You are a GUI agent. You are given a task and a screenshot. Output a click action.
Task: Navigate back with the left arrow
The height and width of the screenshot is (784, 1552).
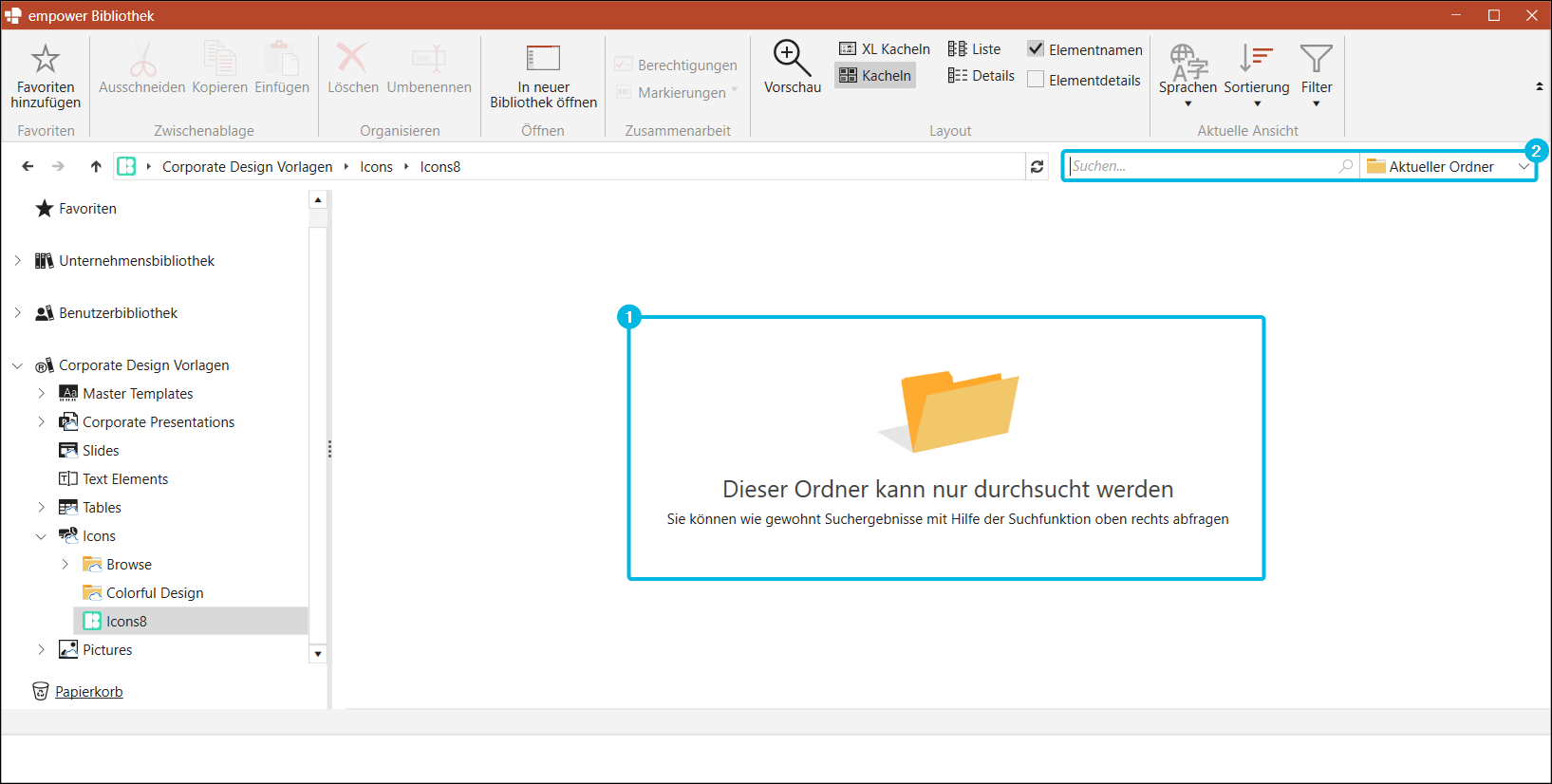tap(28, 166)
